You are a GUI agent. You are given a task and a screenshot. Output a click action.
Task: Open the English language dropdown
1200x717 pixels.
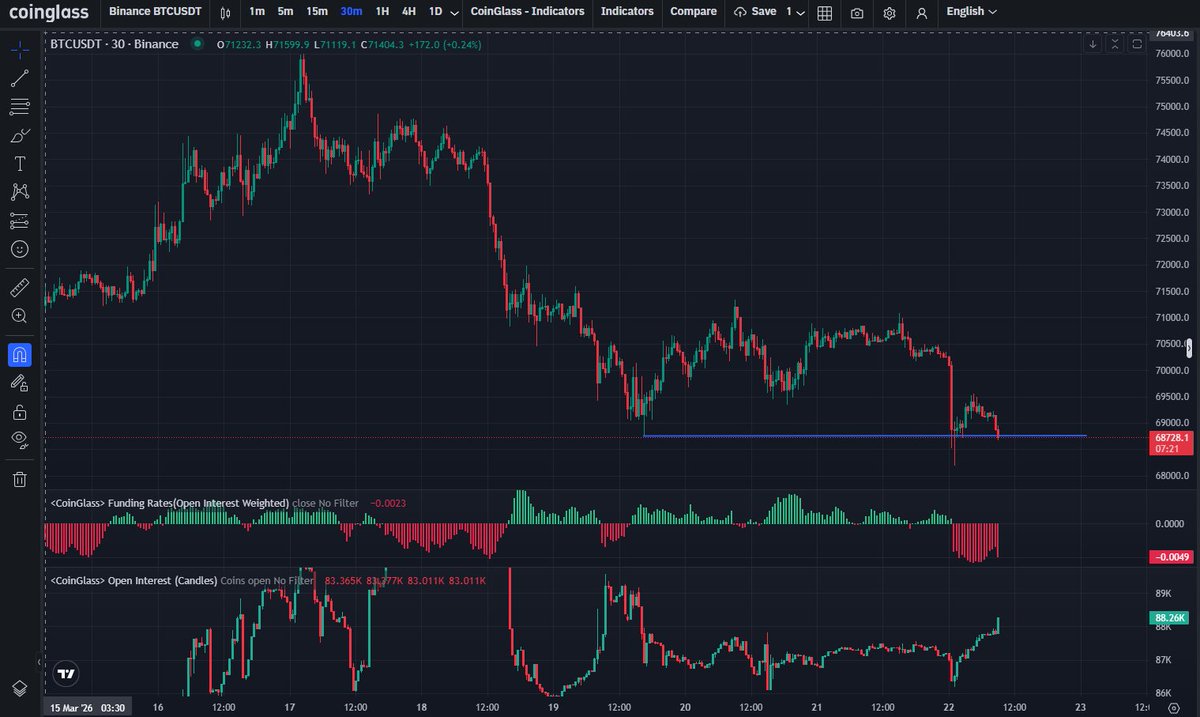point(971,12)
